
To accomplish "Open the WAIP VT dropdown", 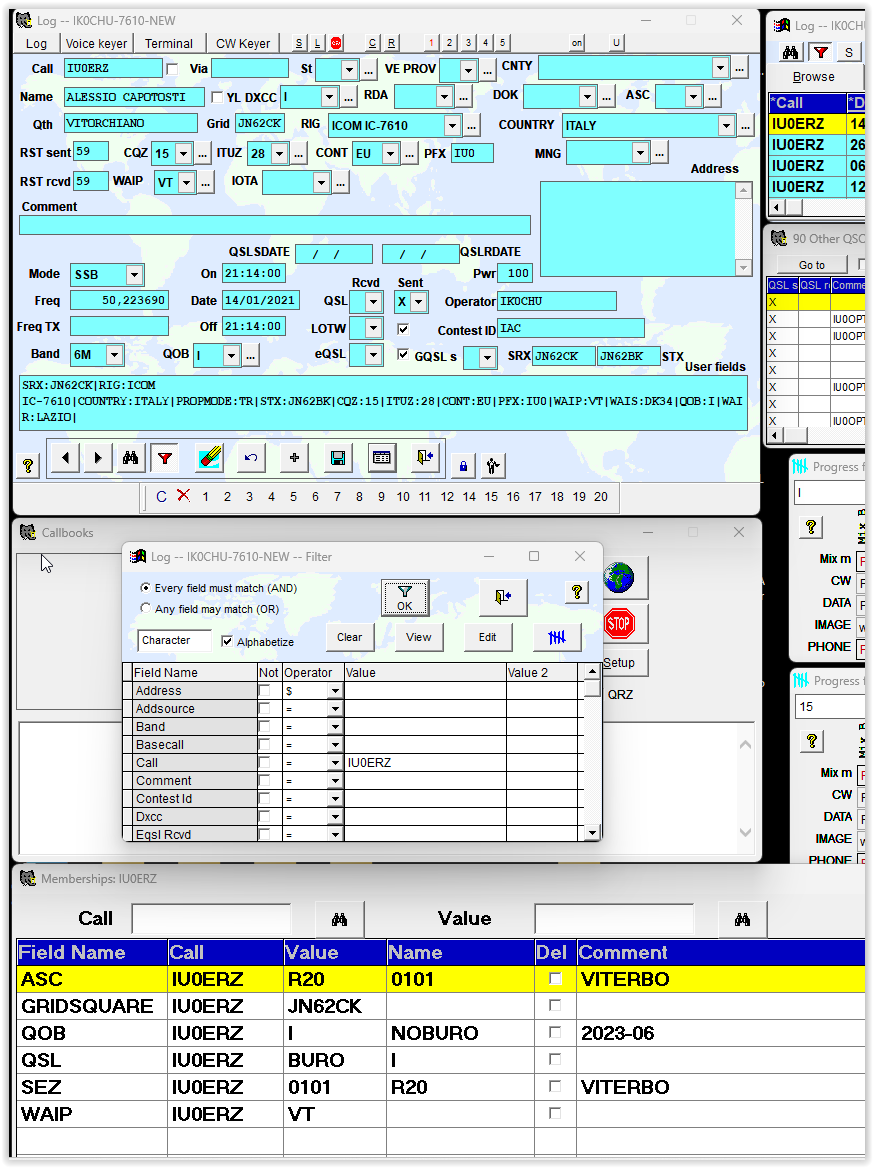I will 186,182.
